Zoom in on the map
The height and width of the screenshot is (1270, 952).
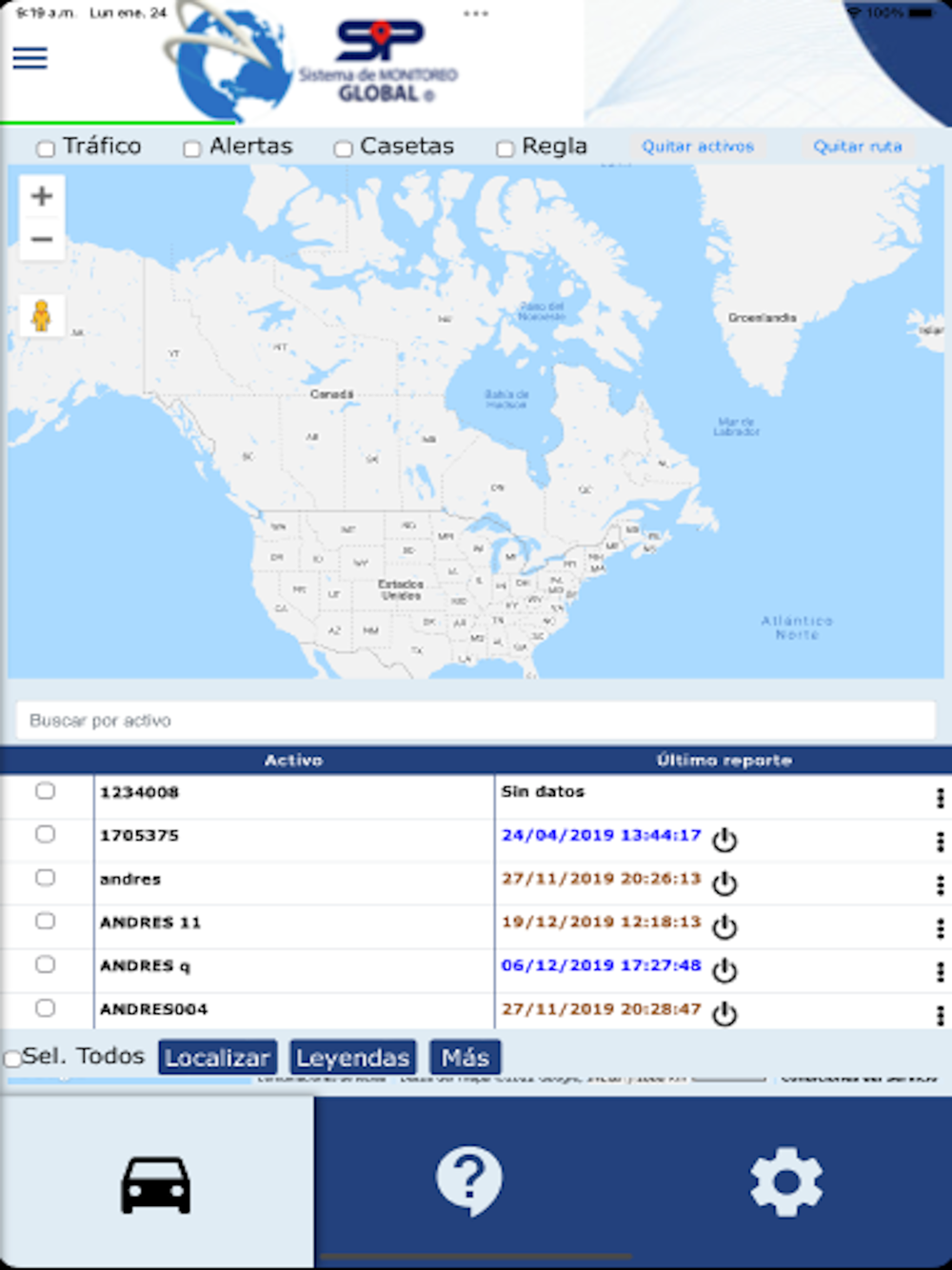click(42, 196)
